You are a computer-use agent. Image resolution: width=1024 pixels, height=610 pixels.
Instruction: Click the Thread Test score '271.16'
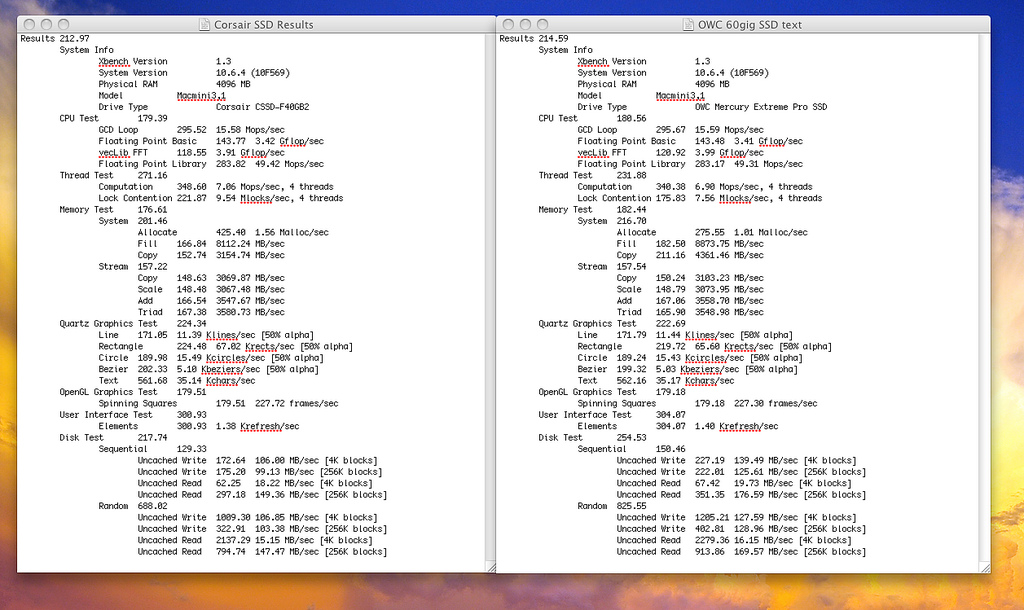152,176
